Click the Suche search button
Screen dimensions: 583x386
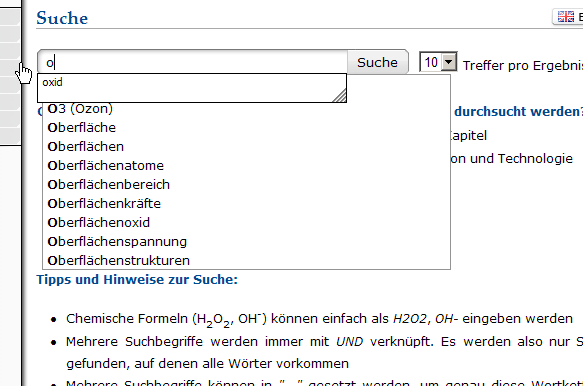[x=377, y=62]
